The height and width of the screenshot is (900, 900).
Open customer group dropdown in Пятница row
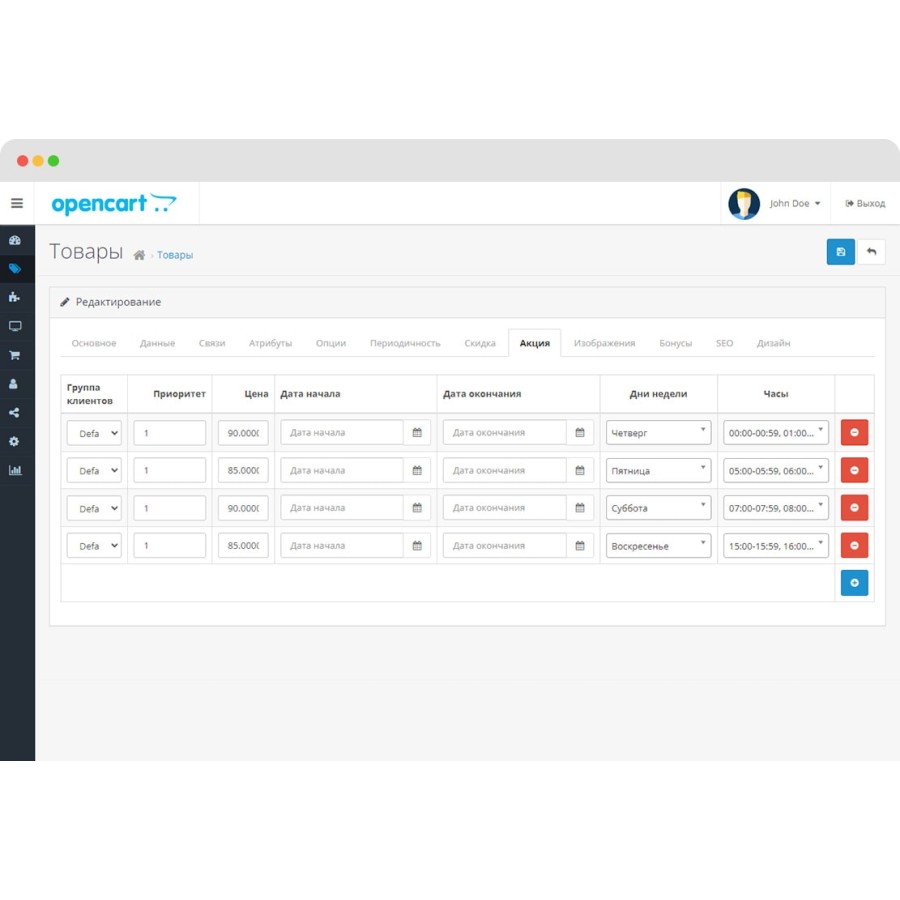click(x=94, y=470)
